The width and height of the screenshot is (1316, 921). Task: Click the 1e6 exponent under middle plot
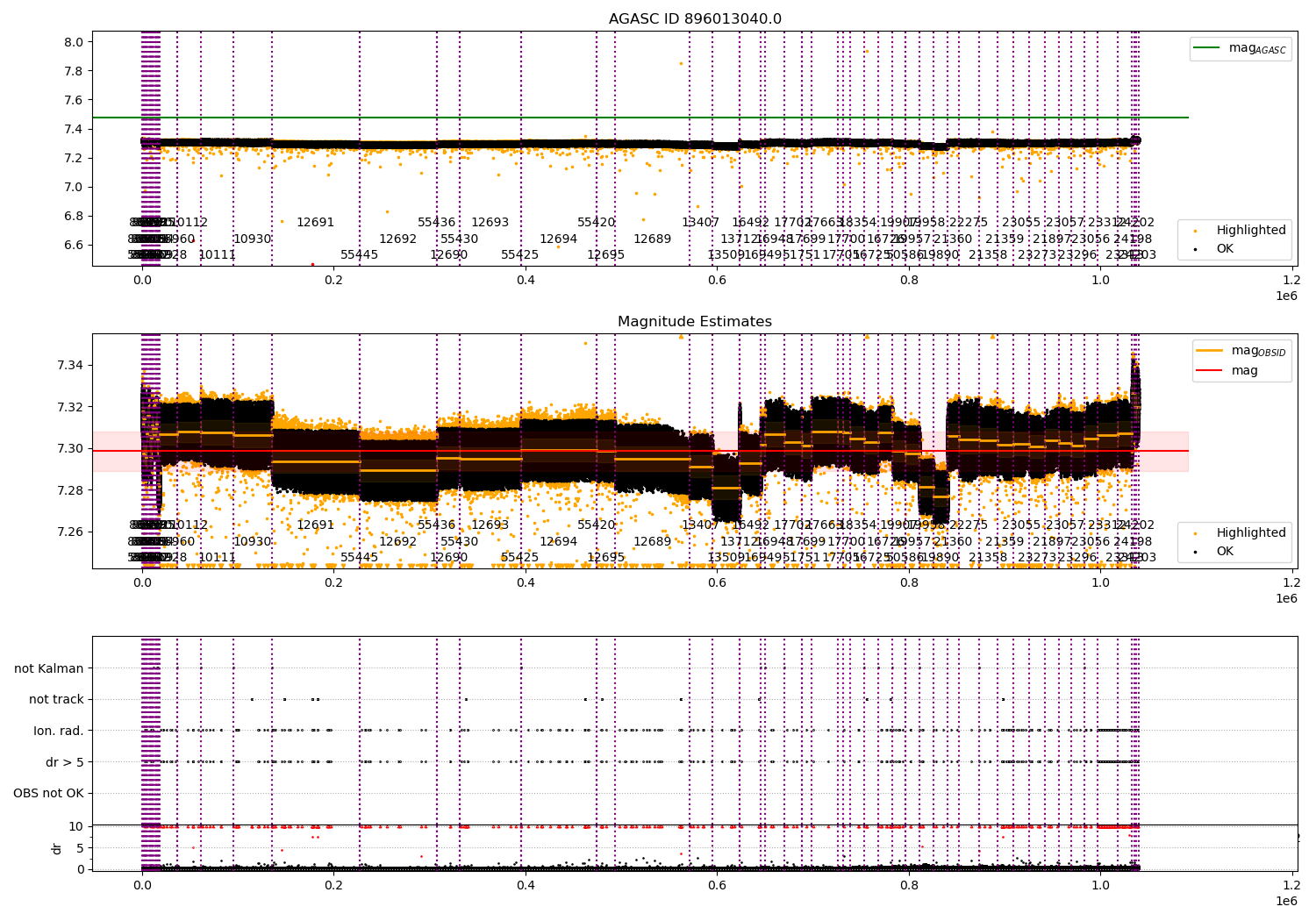coord(1286,598)
